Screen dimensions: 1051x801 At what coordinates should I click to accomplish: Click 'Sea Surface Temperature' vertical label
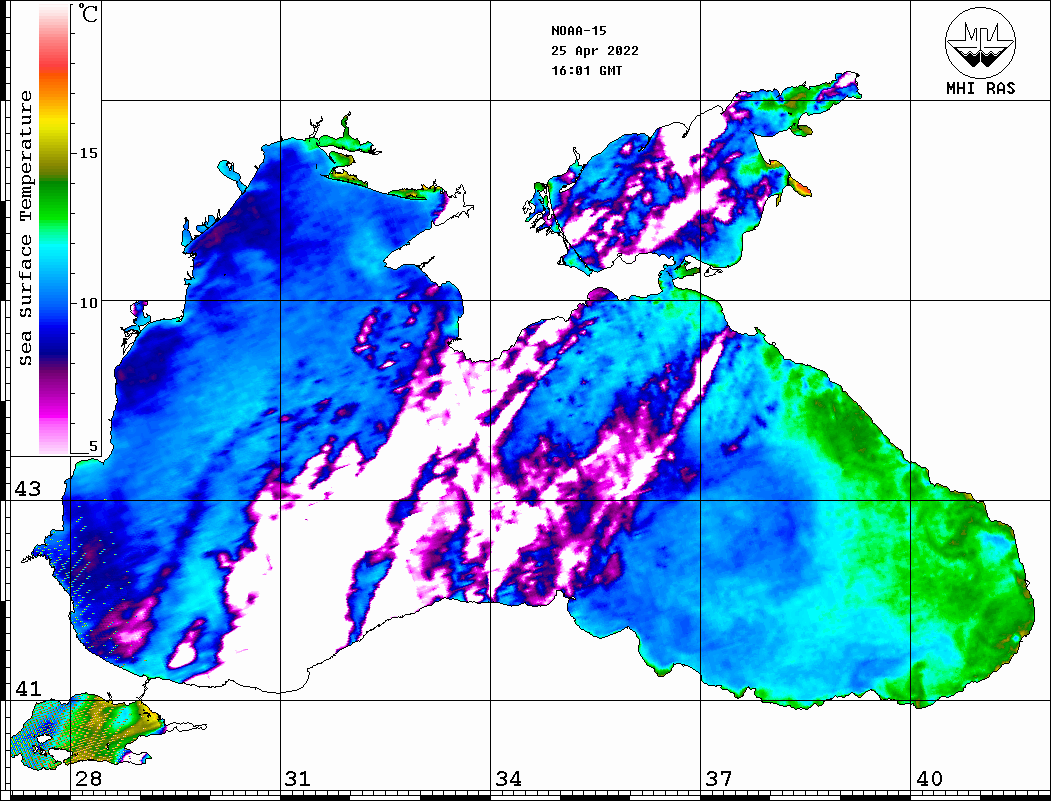pyautogui.click(x=26, y=228)
